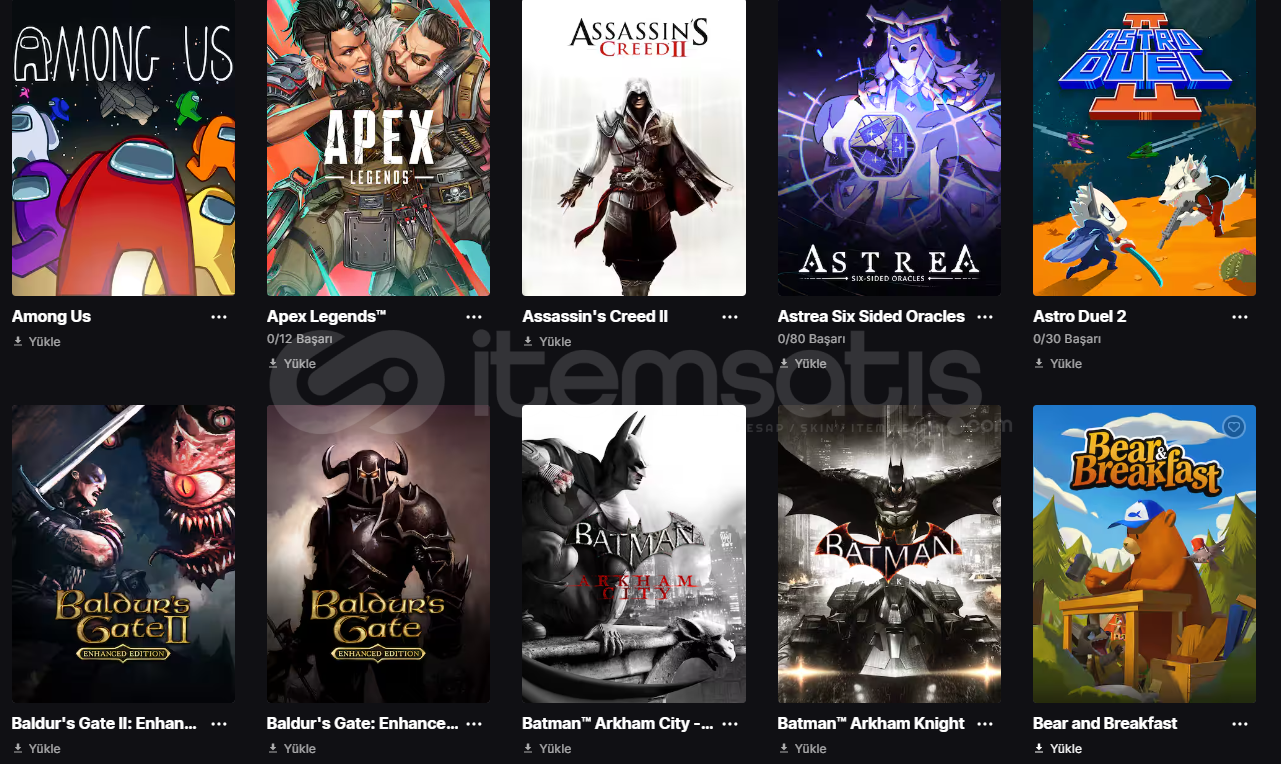Click Yükle under Astro Duel 2
This screenshot has height=764, width=1281.
pos(1058,364)
